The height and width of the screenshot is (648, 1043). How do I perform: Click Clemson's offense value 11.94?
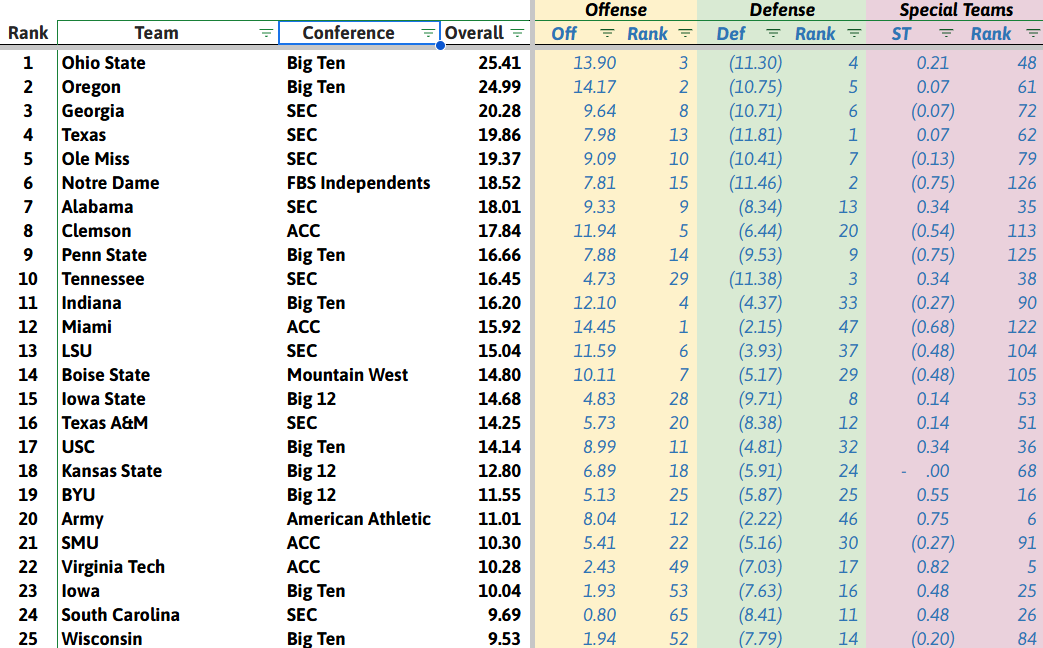pyautogui.click(x=595, y=231)
